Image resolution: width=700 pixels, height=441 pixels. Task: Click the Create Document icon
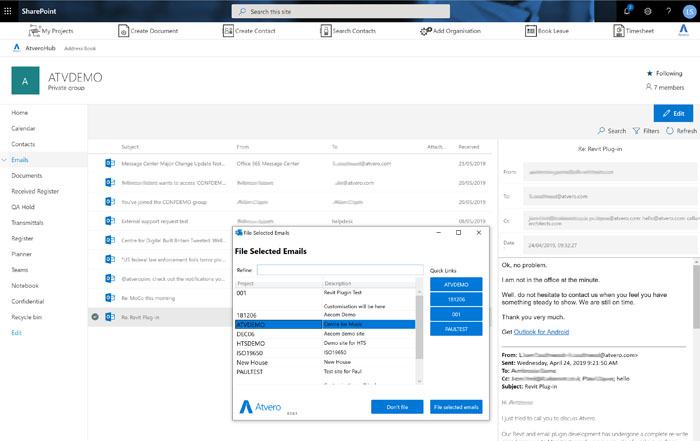coord(124,31)
